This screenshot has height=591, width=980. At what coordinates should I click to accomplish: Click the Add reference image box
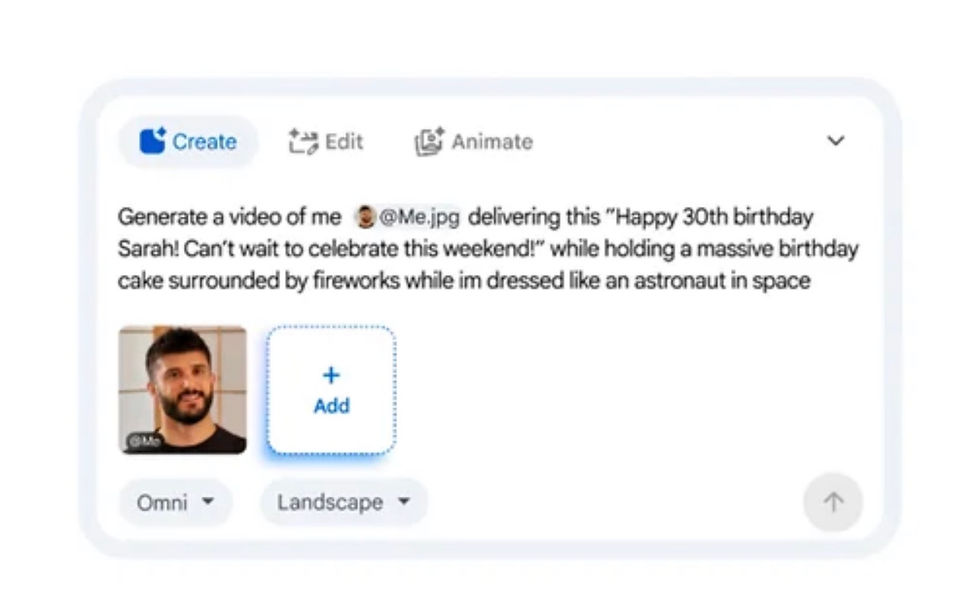point(331,390)
